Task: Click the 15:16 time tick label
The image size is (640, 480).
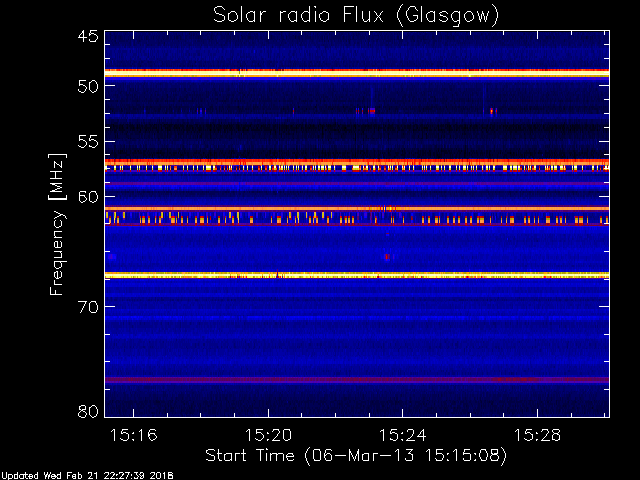Action: [x=133, y=435]
